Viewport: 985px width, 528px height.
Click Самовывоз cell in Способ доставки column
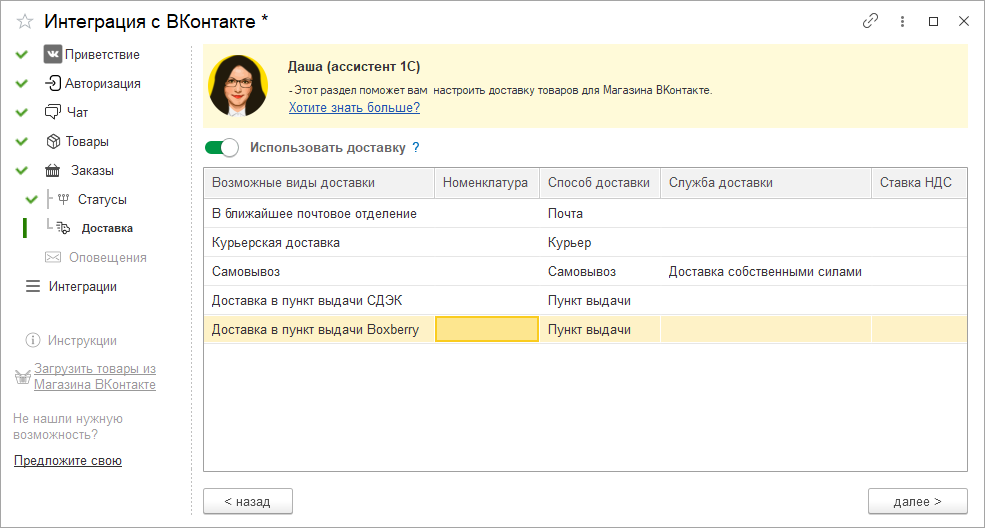coord(599,272)
